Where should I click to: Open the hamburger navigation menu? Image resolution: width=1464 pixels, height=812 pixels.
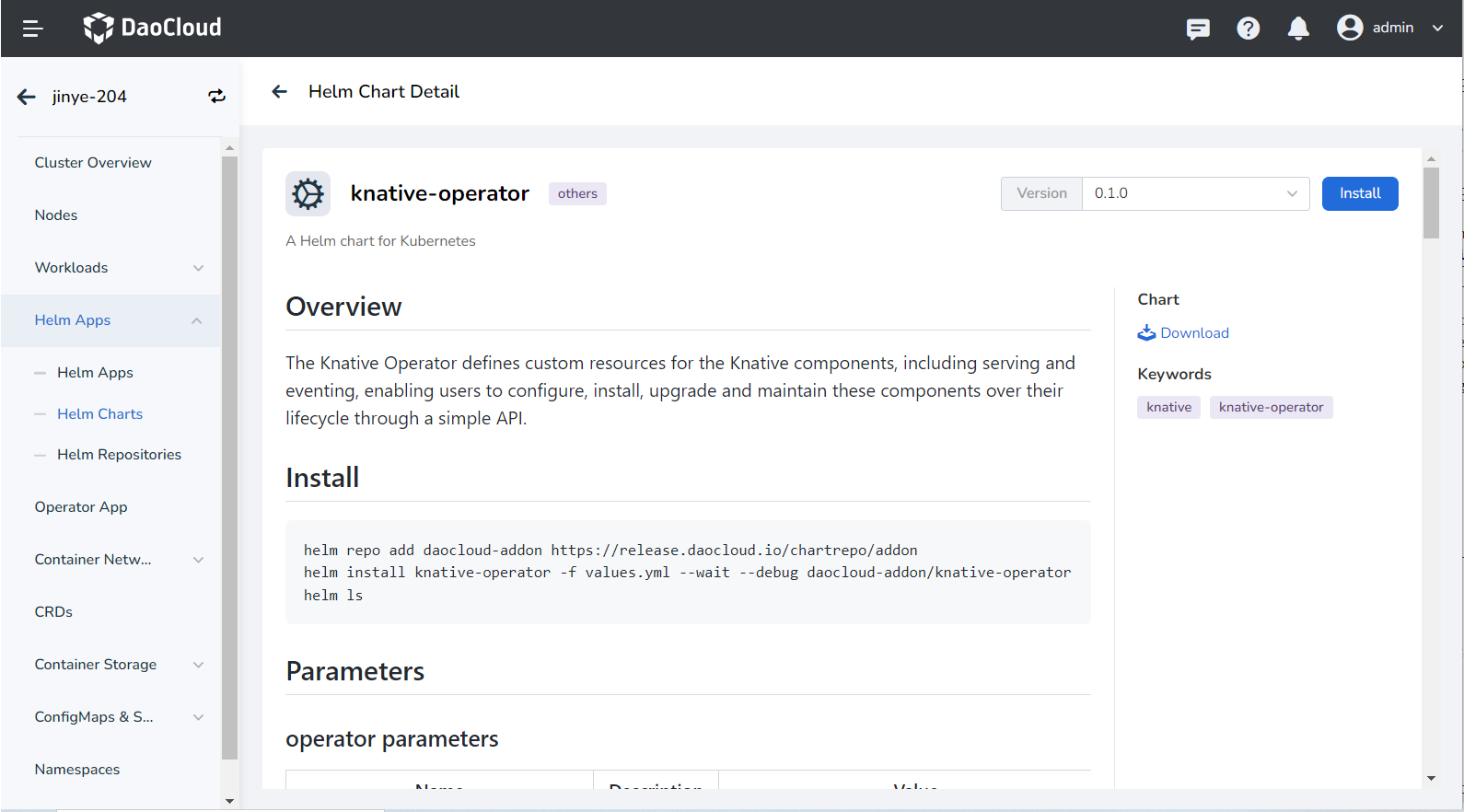(32, 29)
